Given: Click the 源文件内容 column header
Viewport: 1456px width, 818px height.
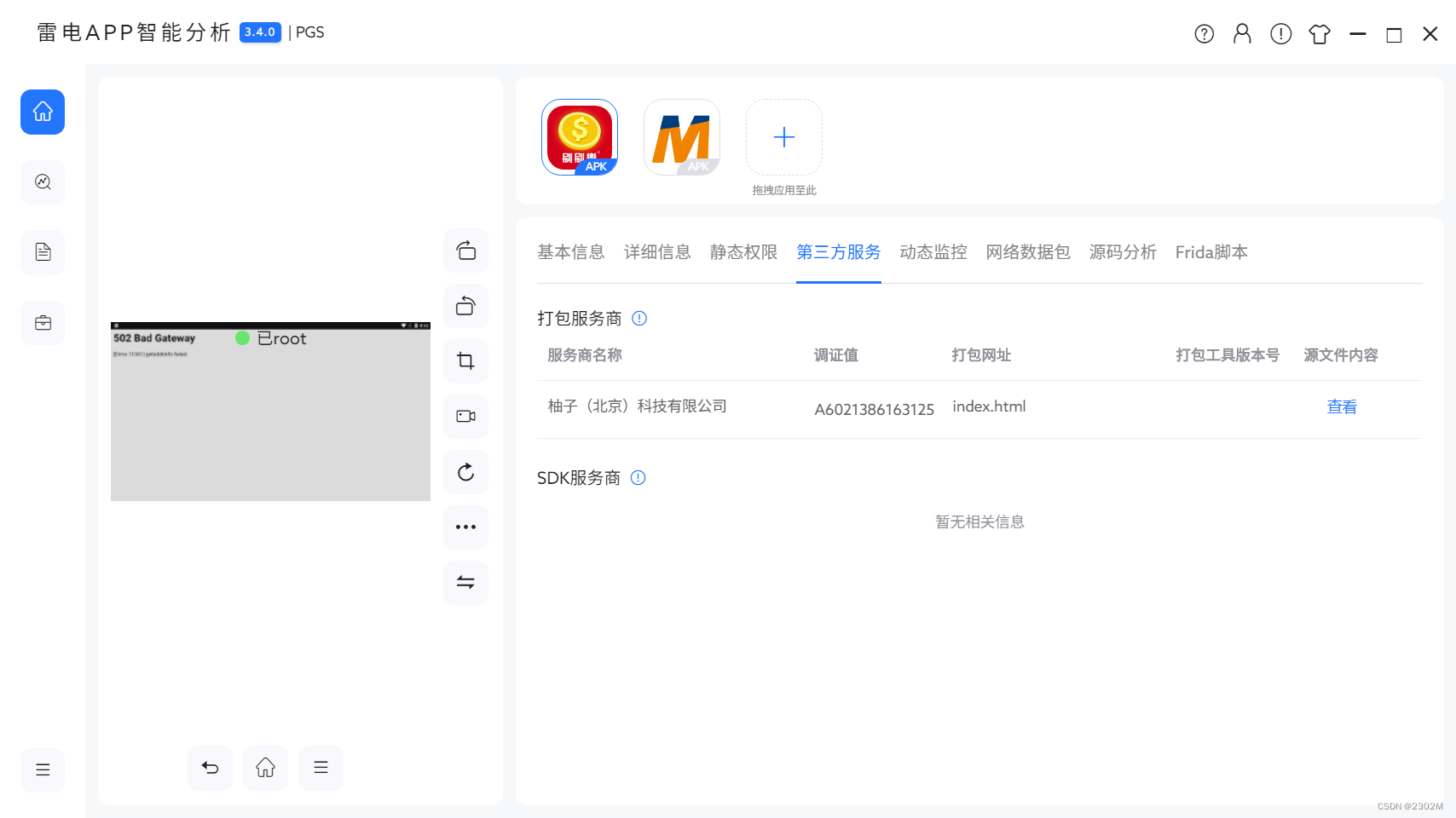Looking at the screenshot, I should click(1341, 355).
